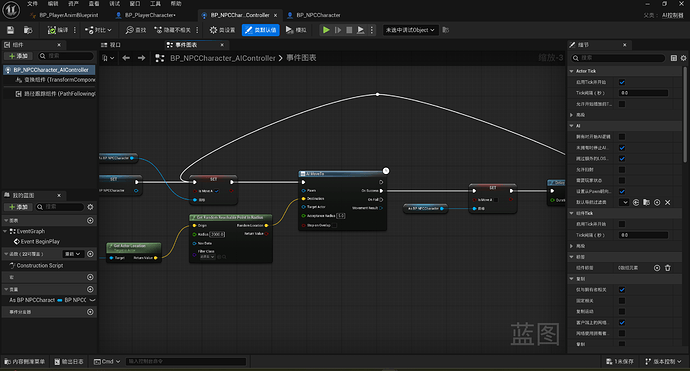Click the Components panel search field
Screen dimensions: 690x371
point(66,56)
